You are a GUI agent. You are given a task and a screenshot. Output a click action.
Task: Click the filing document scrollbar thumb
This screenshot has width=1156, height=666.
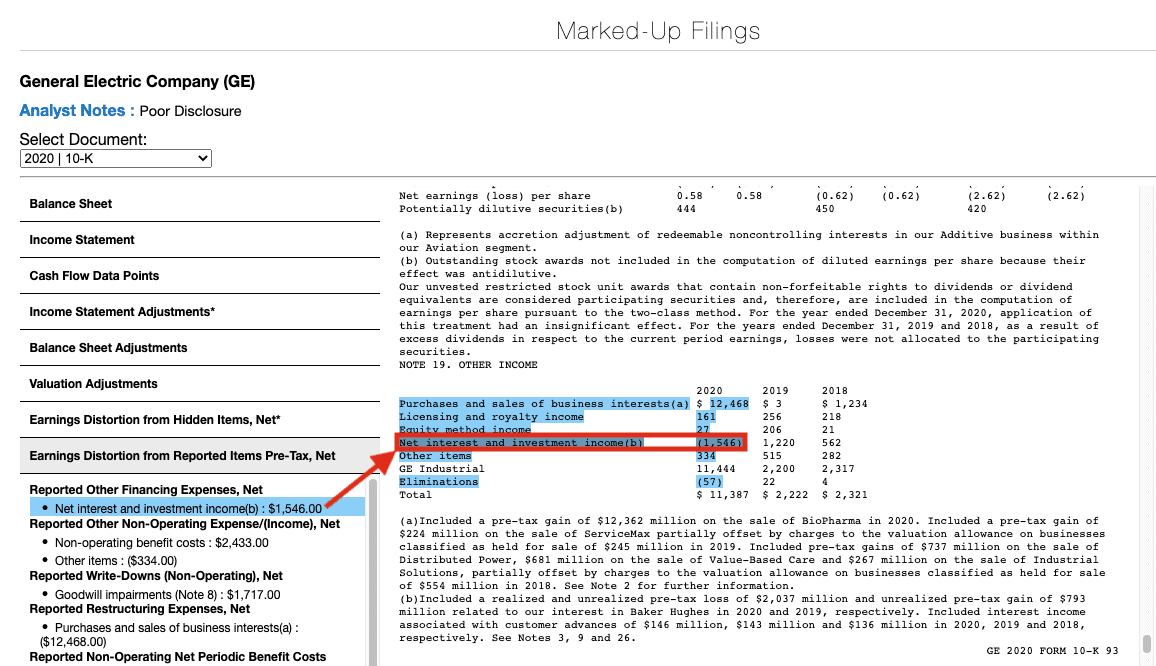[x=1146, y=644]
